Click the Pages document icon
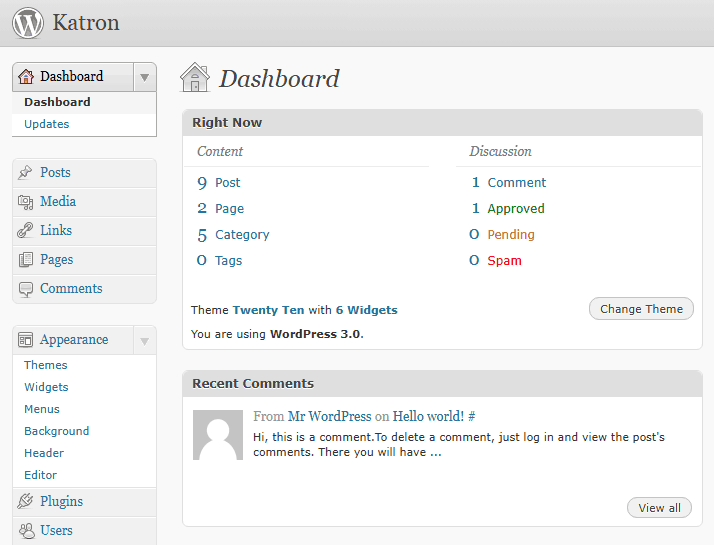This screenshot has height=545, width=714. pos(26,260)
